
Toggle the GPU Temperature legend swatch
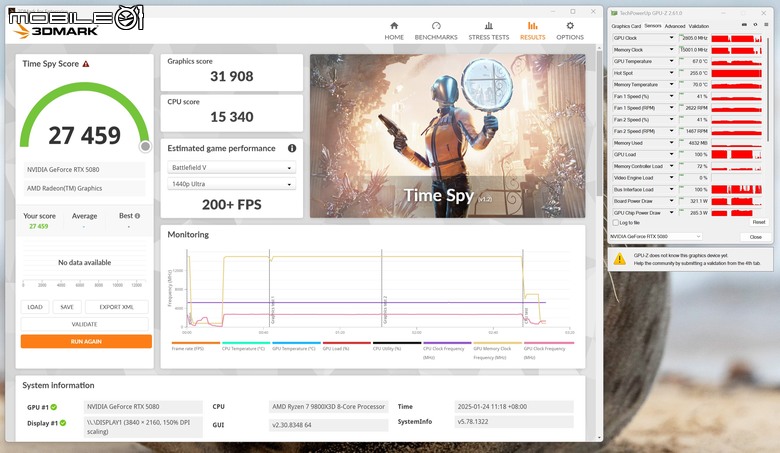(296, 343)
